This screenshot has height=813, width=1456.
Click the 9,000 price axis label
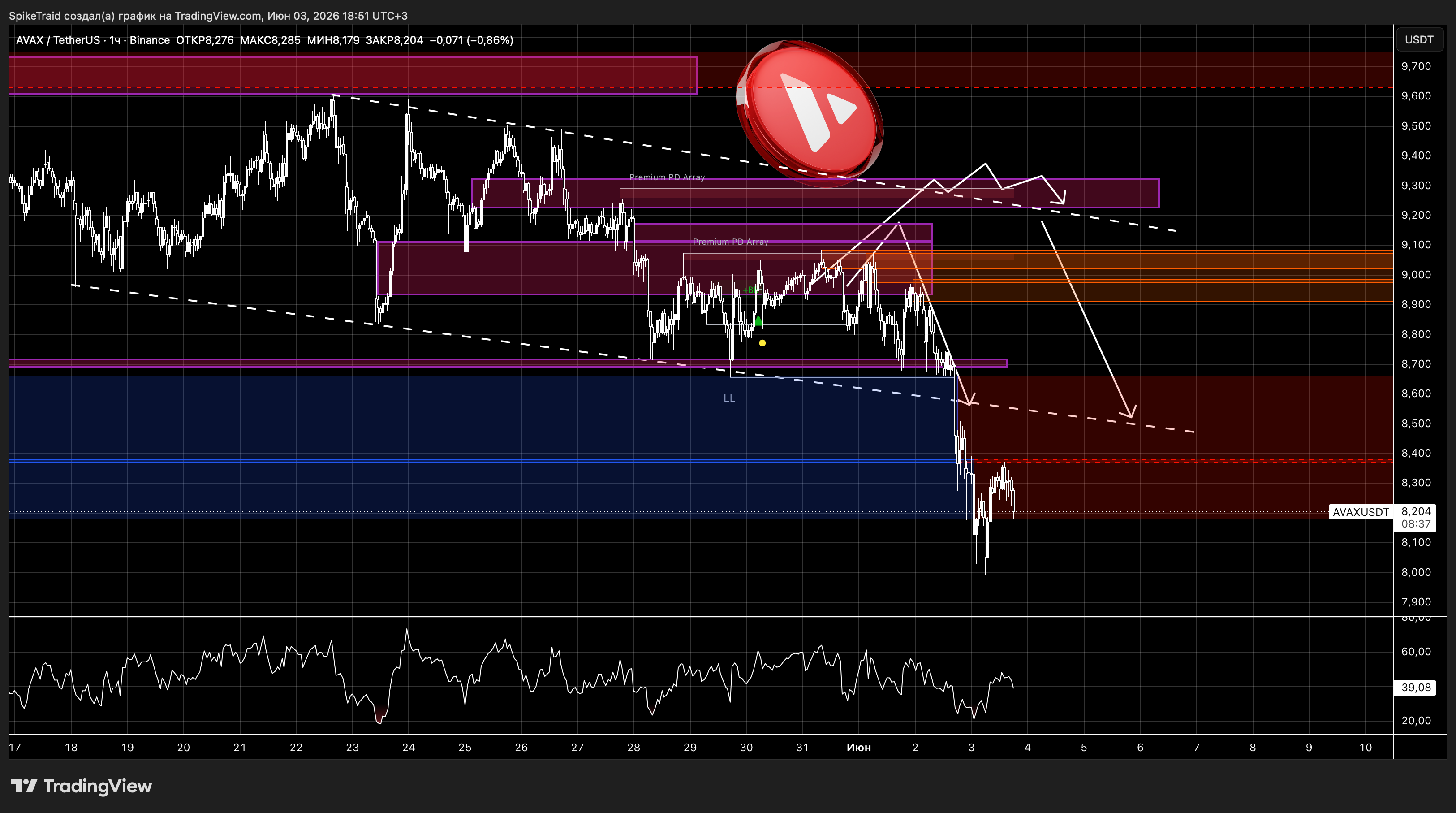point(1416,275)
